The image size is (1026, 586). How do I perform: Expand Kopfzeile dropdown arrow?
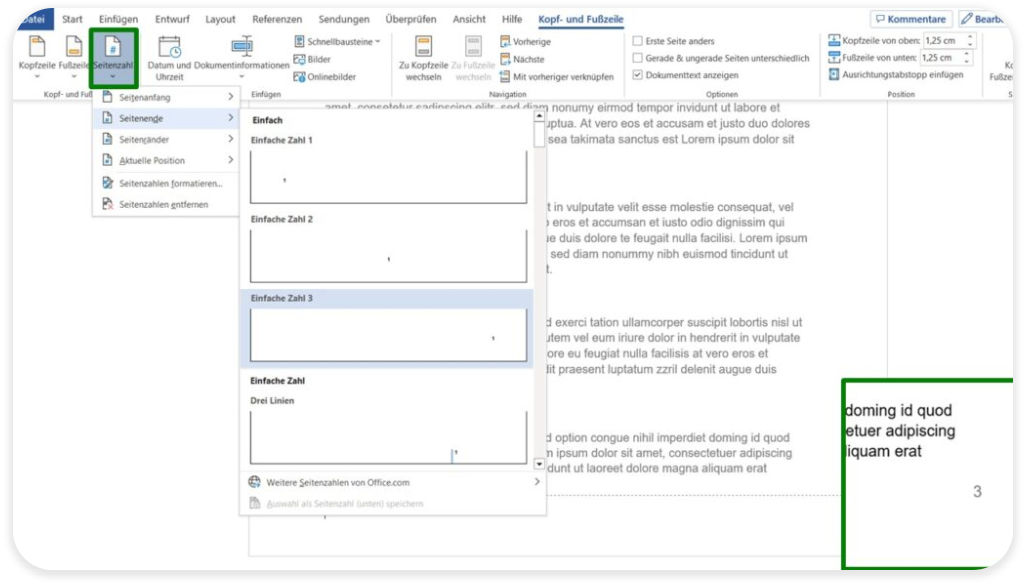tap(37, 77)
